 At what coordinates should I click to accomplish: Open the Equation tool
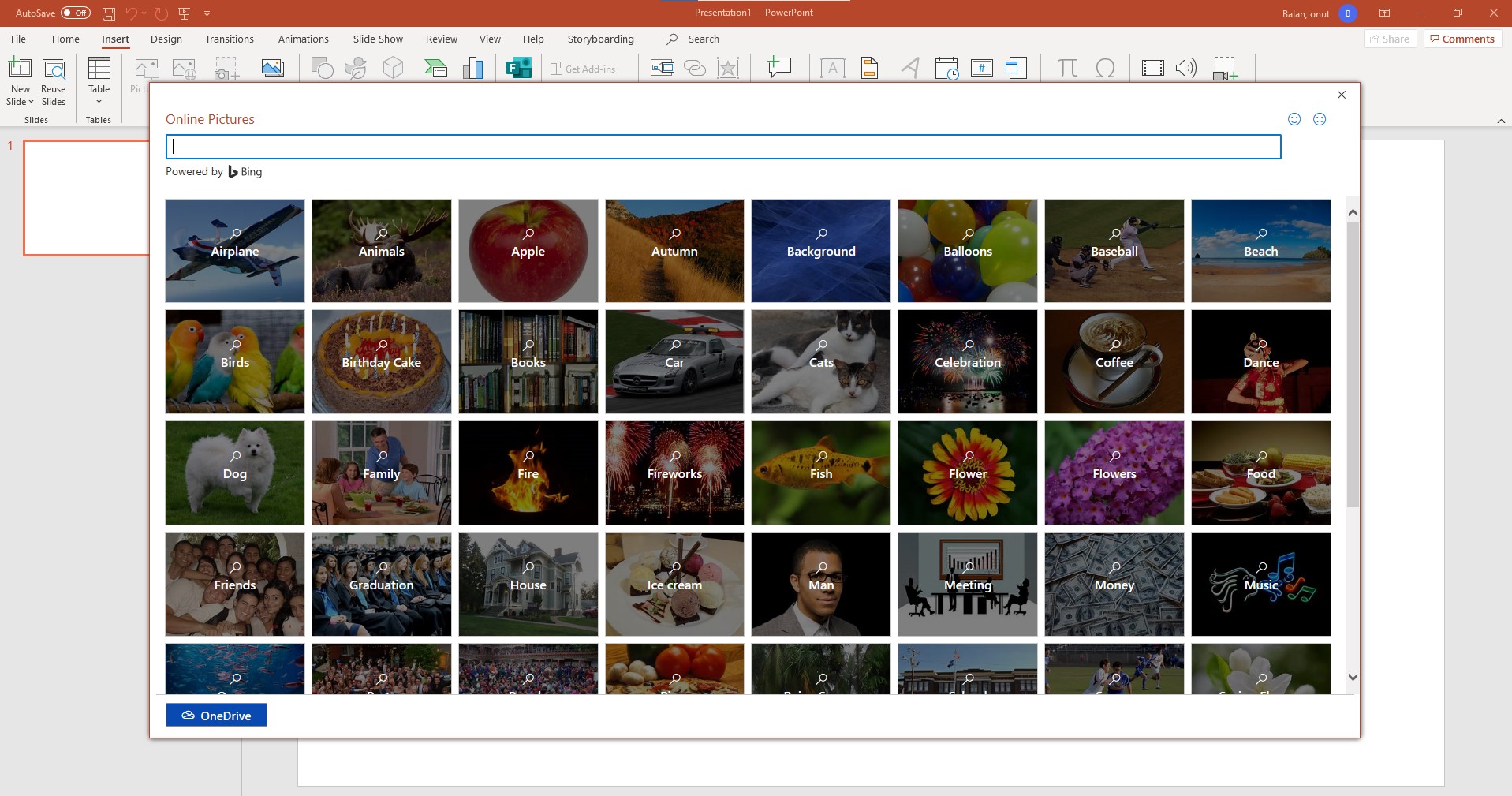(x=1067, y=68)
